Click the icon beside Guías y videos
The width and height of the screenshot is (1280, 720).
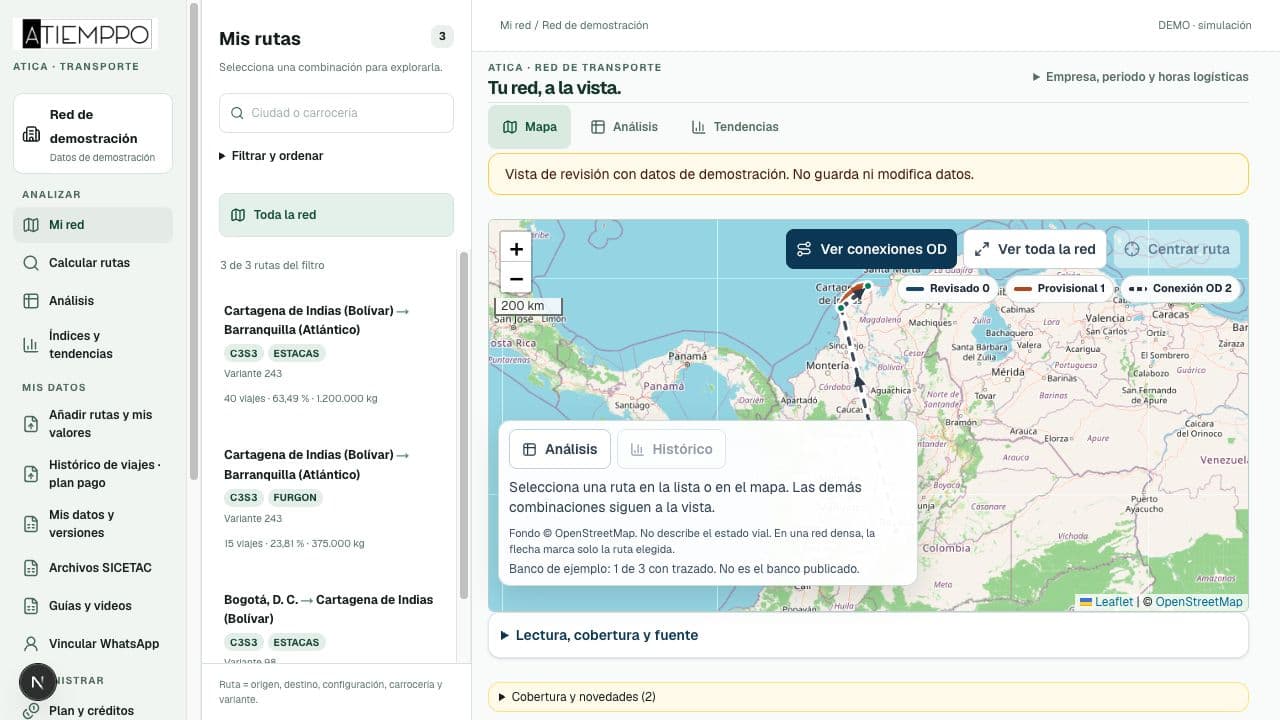click(x=31, y=606)
